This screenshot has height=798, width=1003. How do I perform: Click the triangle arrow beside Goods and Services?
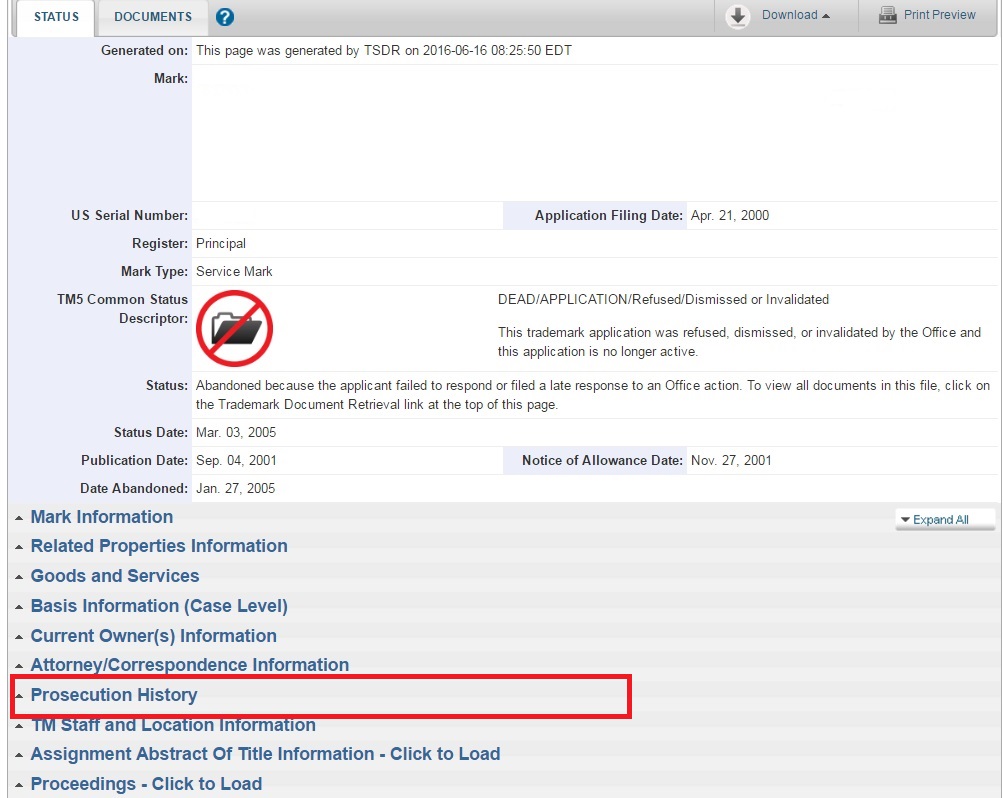19,577
